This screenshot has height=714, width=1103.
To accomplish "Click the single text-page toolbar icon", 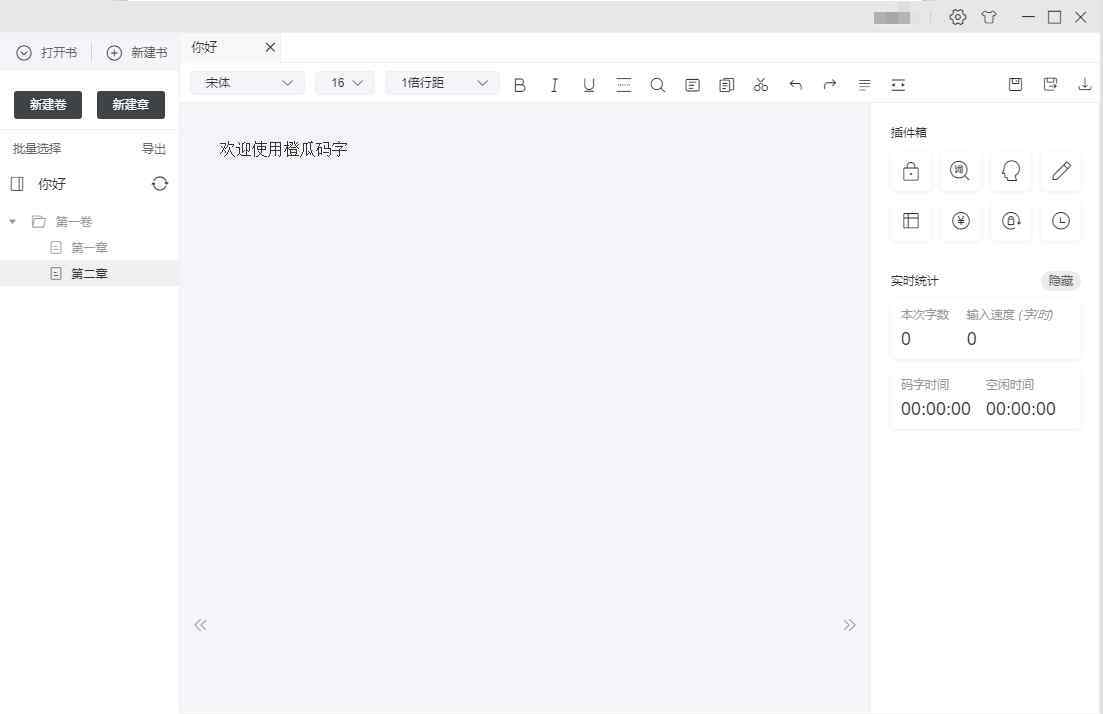I will point(692,85).
